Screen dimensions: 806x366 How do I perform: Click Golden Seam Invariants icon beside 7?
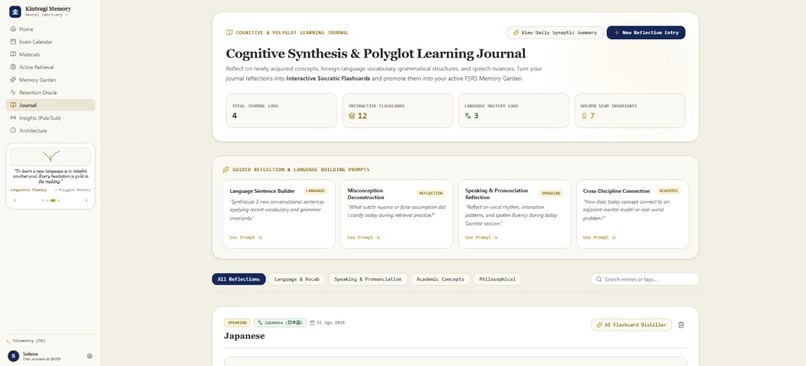(584, 116)
